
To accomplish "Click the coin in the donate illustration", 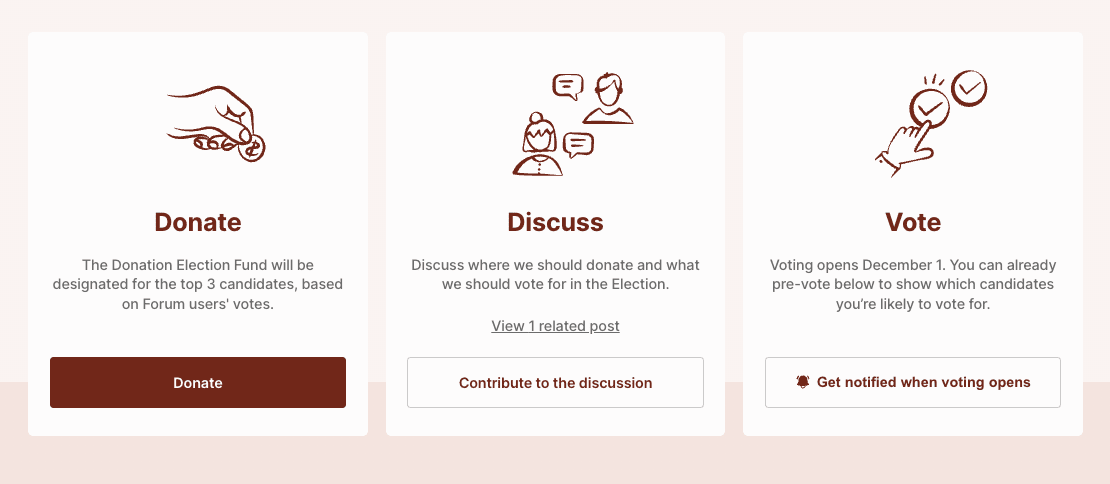I will click(251, 149).
